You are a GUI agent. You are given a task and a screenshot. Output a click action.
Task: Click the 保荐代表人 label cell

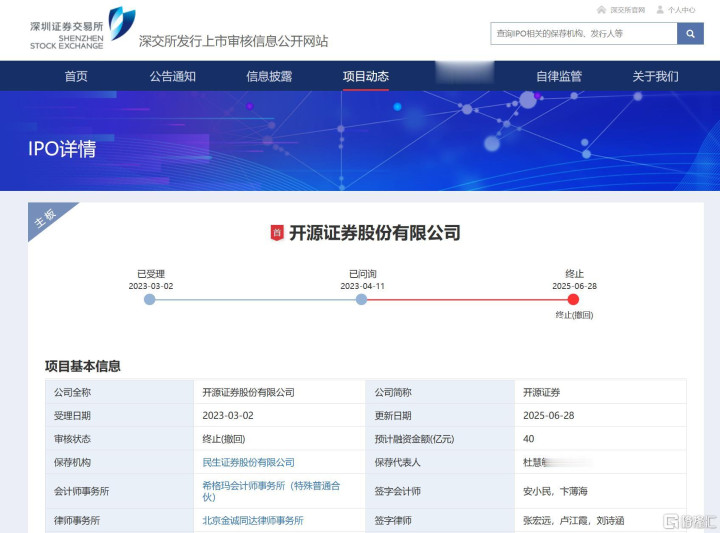click(440, 462)
